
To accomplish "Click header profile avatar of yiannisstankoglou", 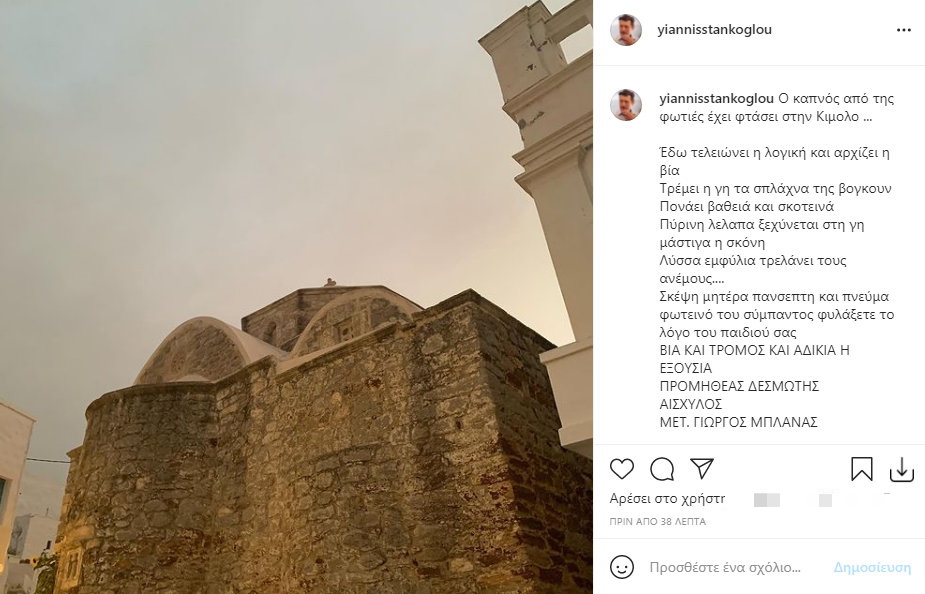I will click(x=626, y=30).
